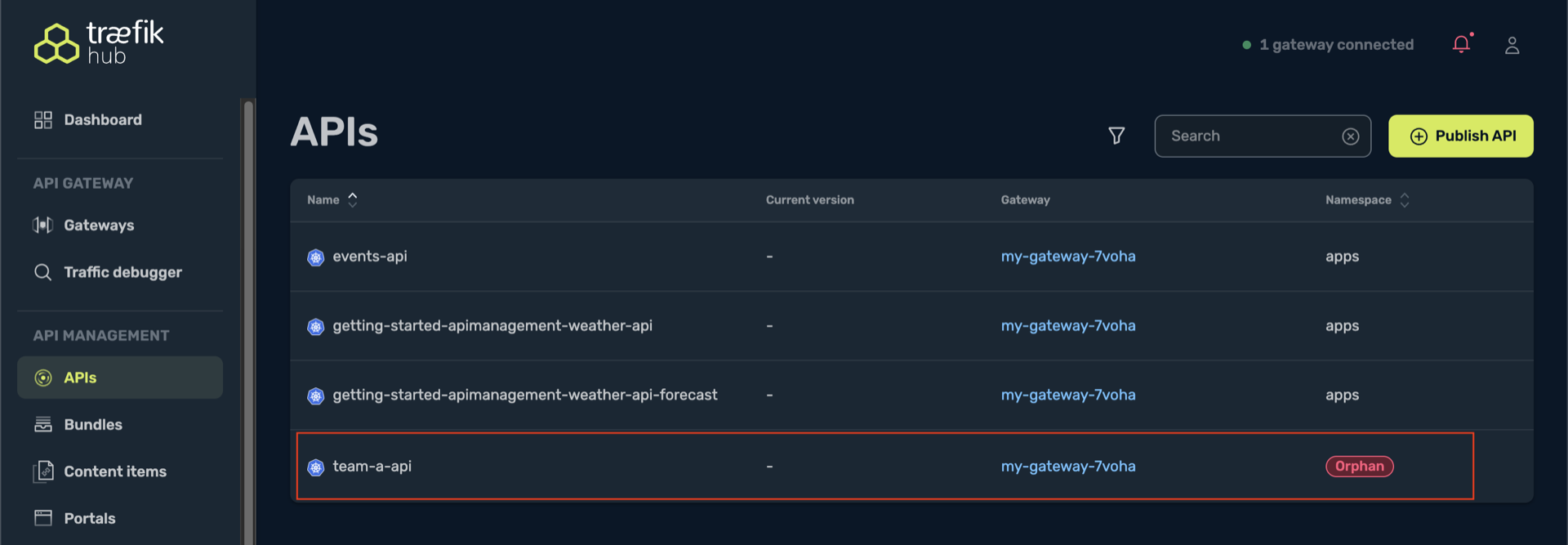Click the Gateway column header
This screenshot has width=1568, height=545.
1026,200
